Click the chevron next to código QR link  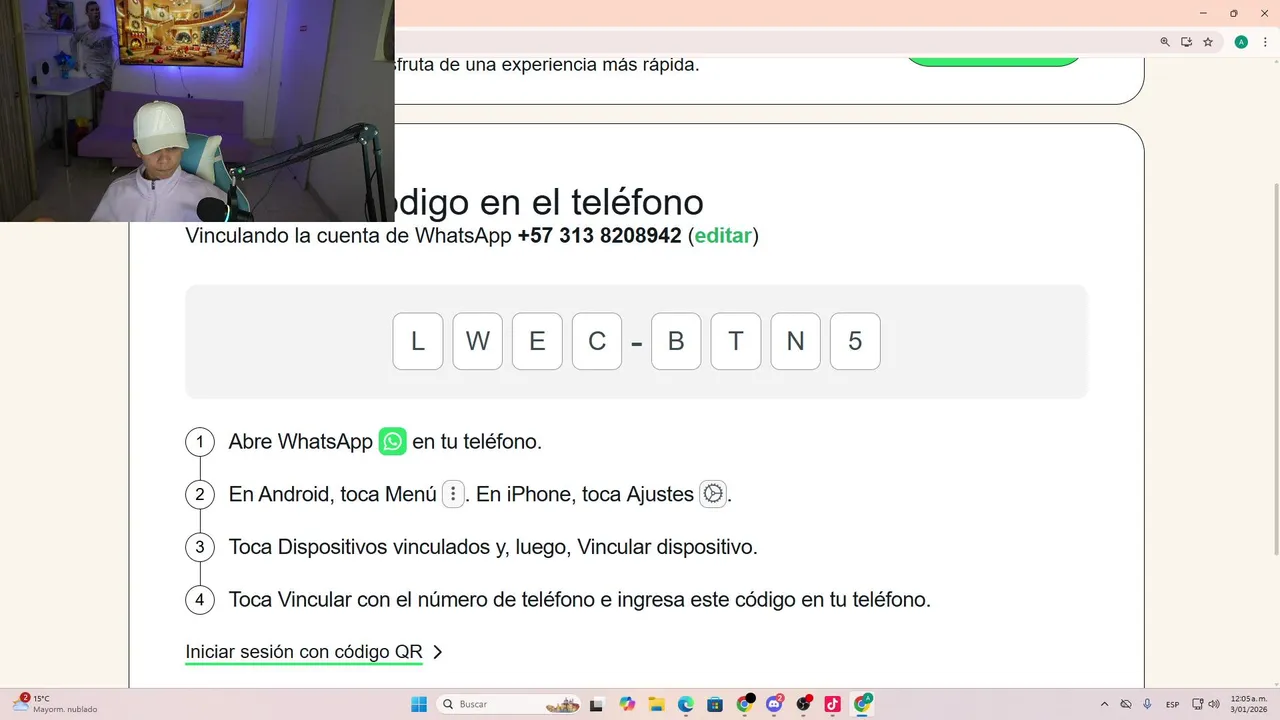437,652
